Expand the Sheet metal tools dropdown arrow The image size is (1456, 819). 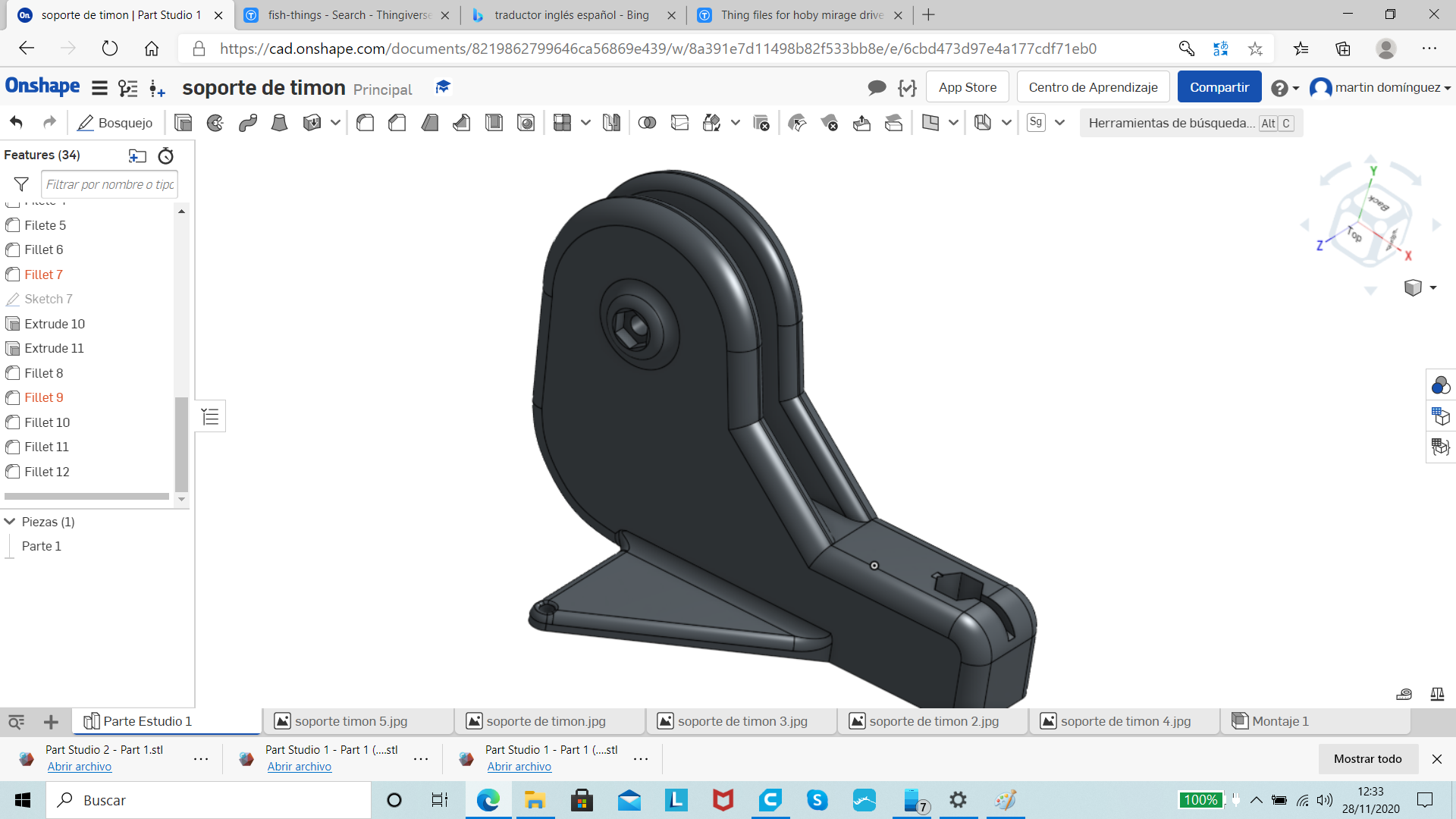pyautogui.click(x=1006, y=123)
